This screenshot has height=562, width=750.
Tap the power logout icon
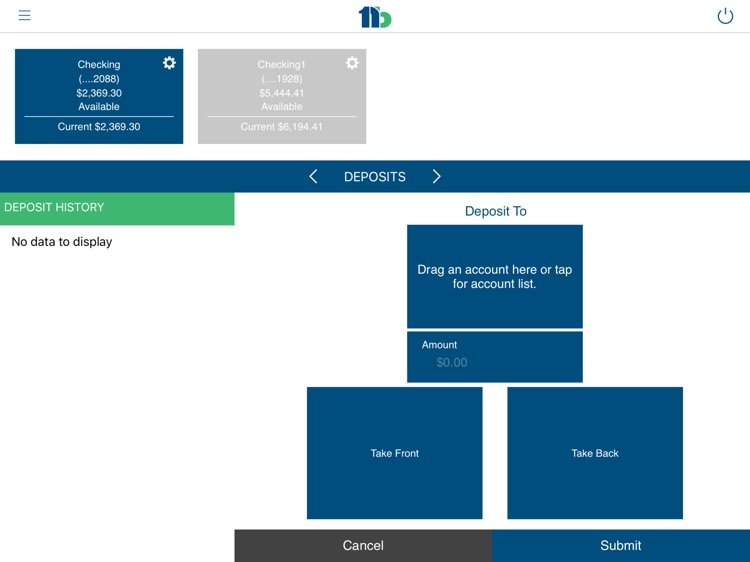coord(725,16)
